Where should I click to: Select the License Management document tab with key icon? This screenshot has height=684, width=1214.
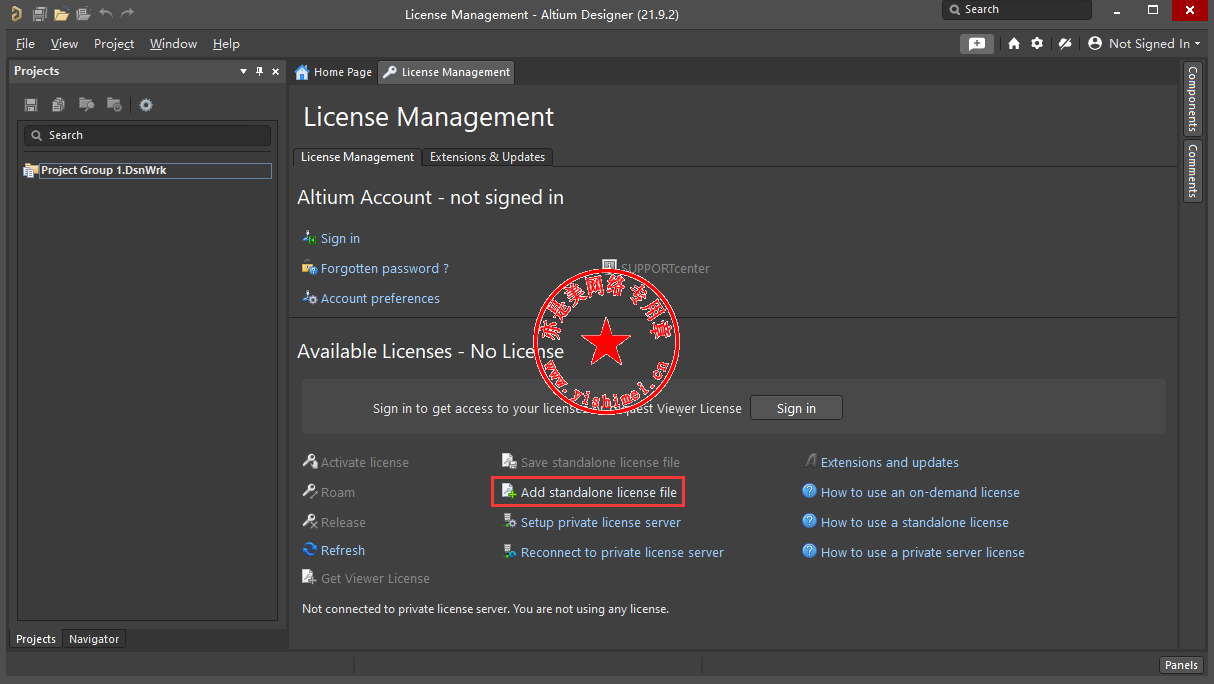pyautogui.click(x=446, y=72)
